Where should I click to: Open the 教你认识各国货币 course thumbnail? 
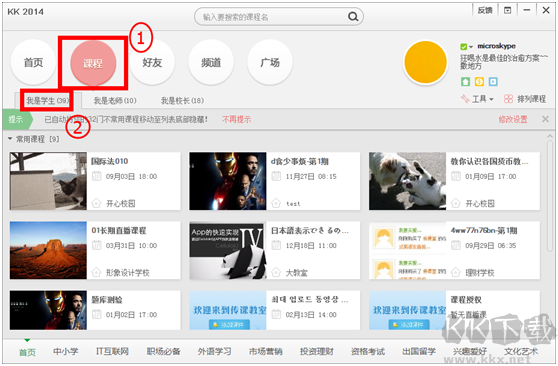[407, 181]
